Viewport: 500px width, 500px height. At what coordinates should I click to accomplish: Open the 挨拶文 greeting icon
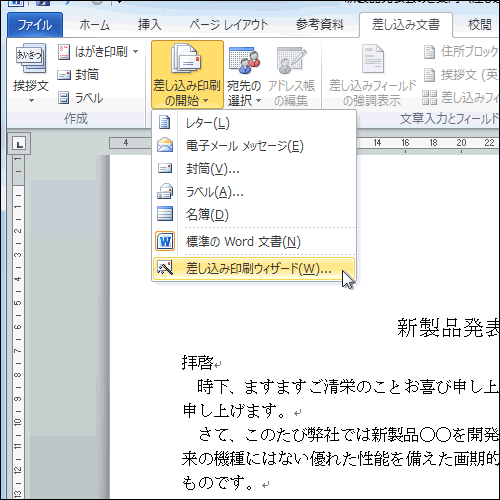point(31,59)
